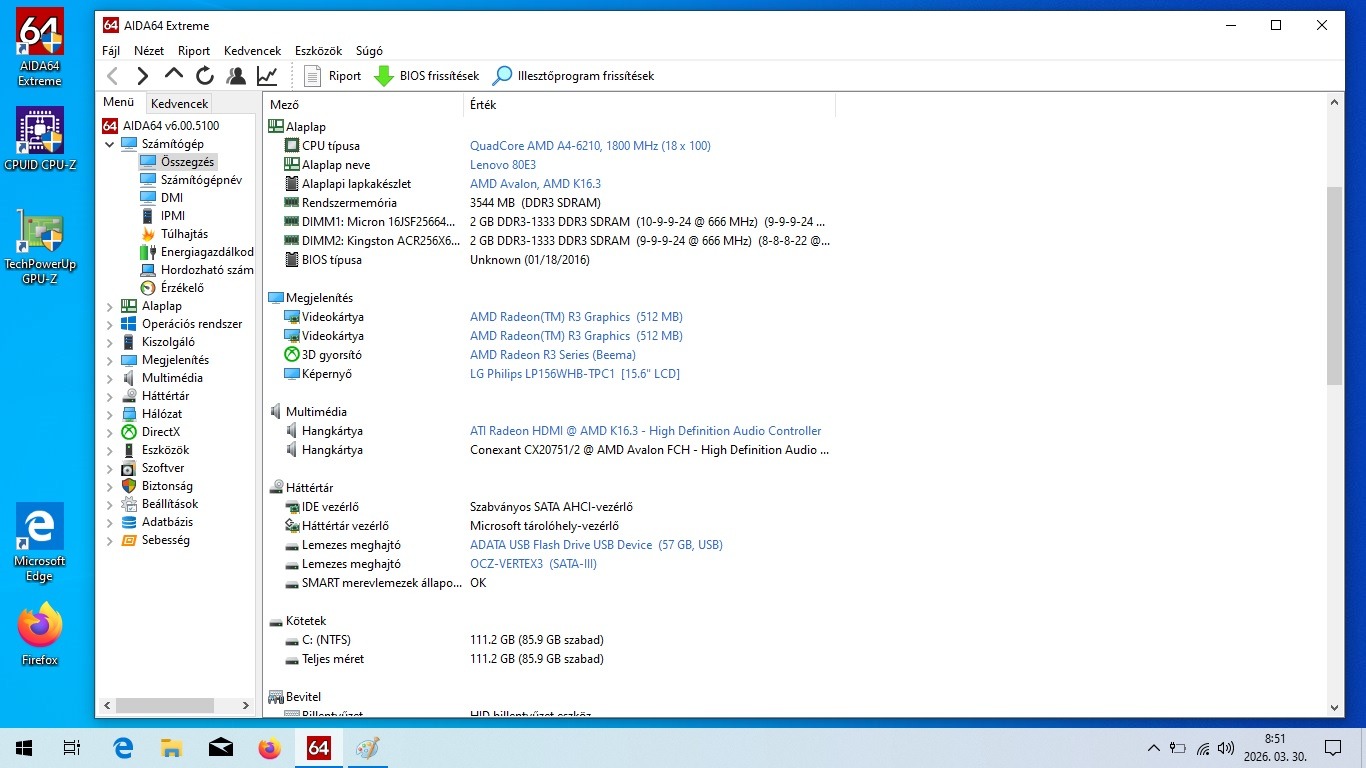This screenshot has height=768, width=1366.
Task: Open the notification center icon
Action: (1332, 748)
